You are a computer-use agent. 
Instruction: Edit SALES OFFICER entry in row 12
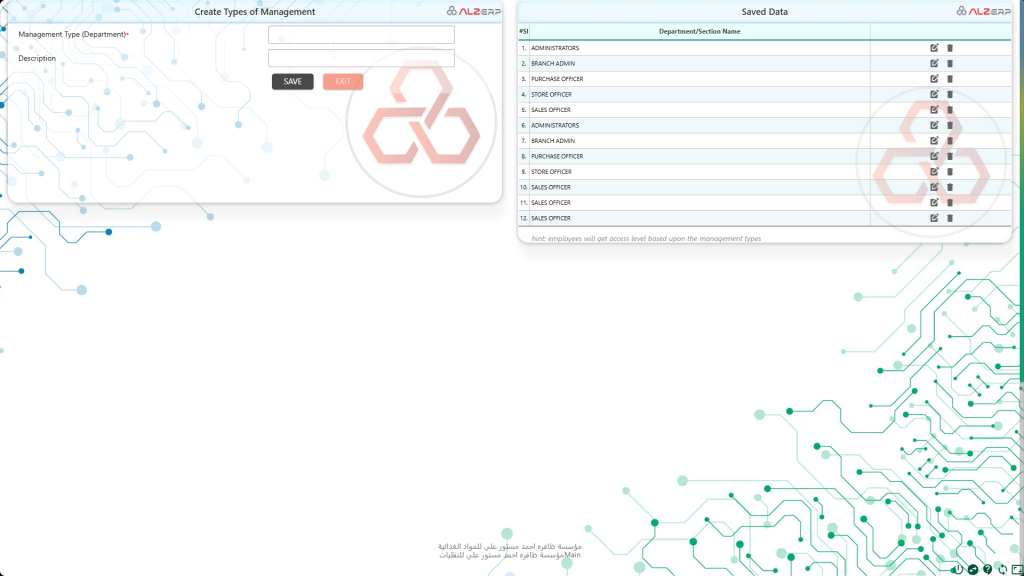(x=934, y=218)
